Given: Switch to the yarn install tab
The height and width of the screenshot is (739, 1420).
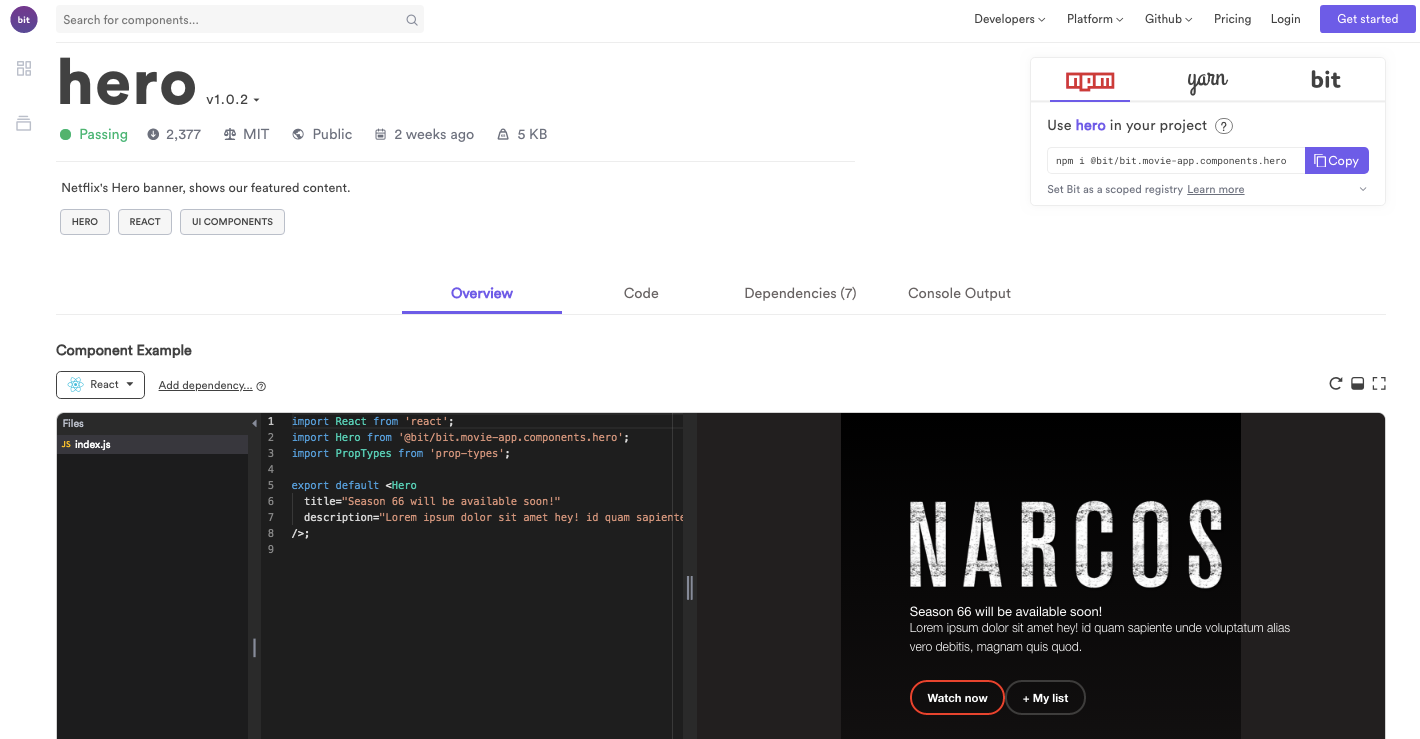Looking at the screenshot, I should (x=1207, y=79).
